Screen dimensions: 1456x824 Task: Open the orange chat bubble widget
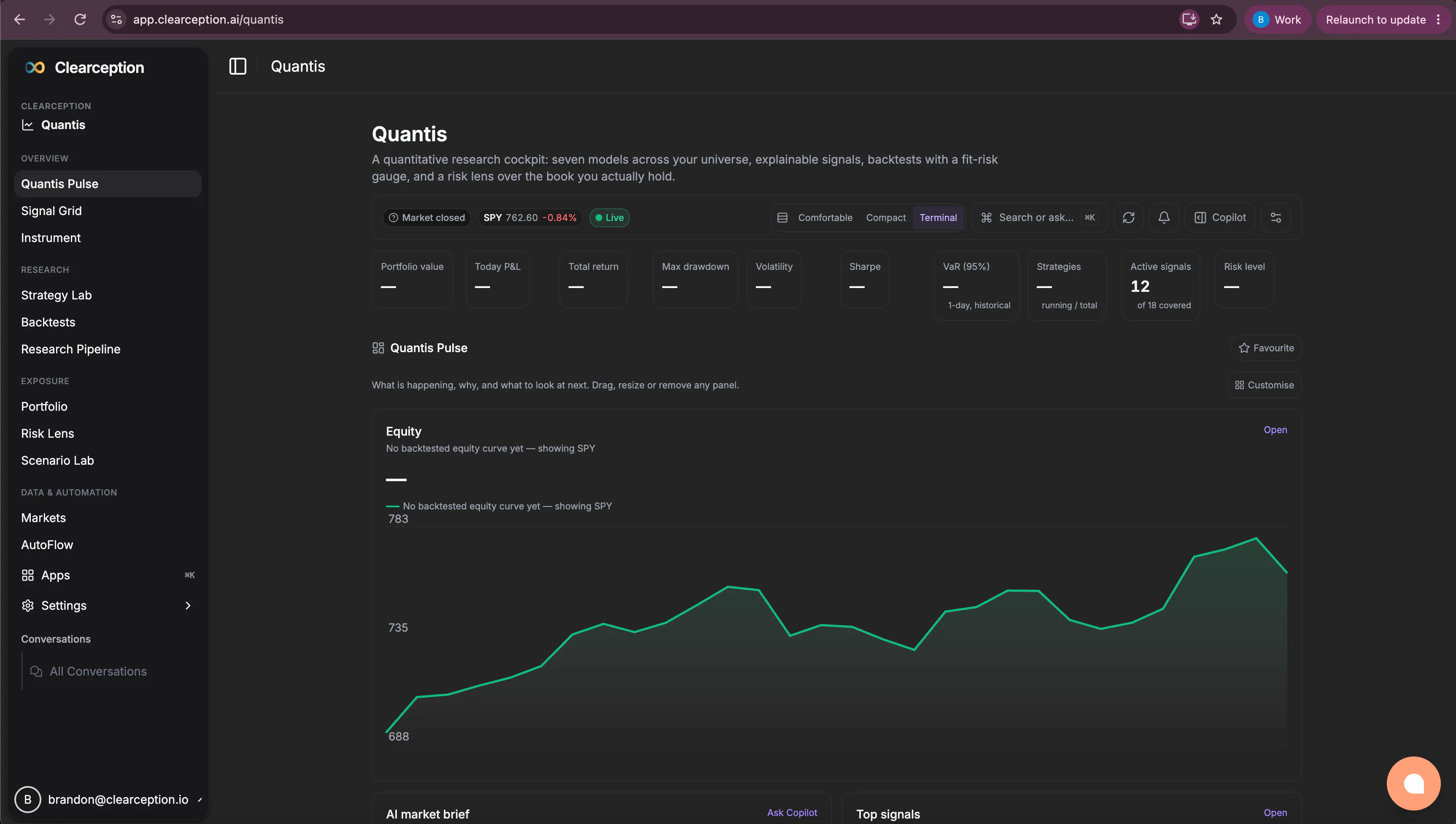1413,783
